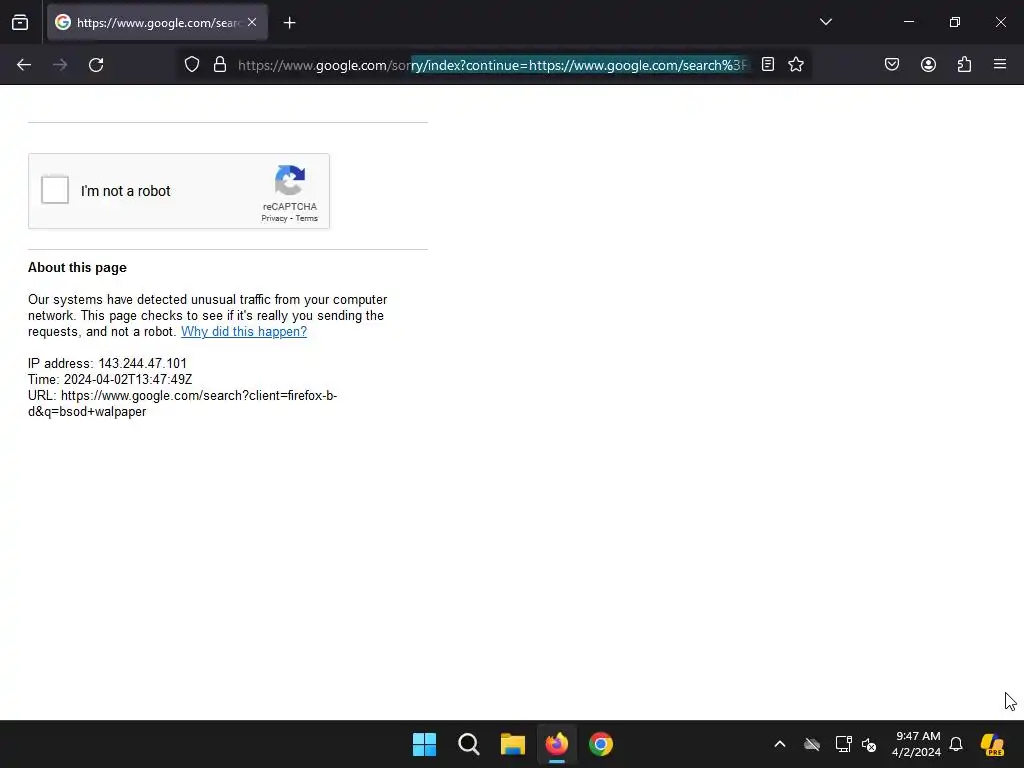Open the Firefox View icon

point(20,23)
